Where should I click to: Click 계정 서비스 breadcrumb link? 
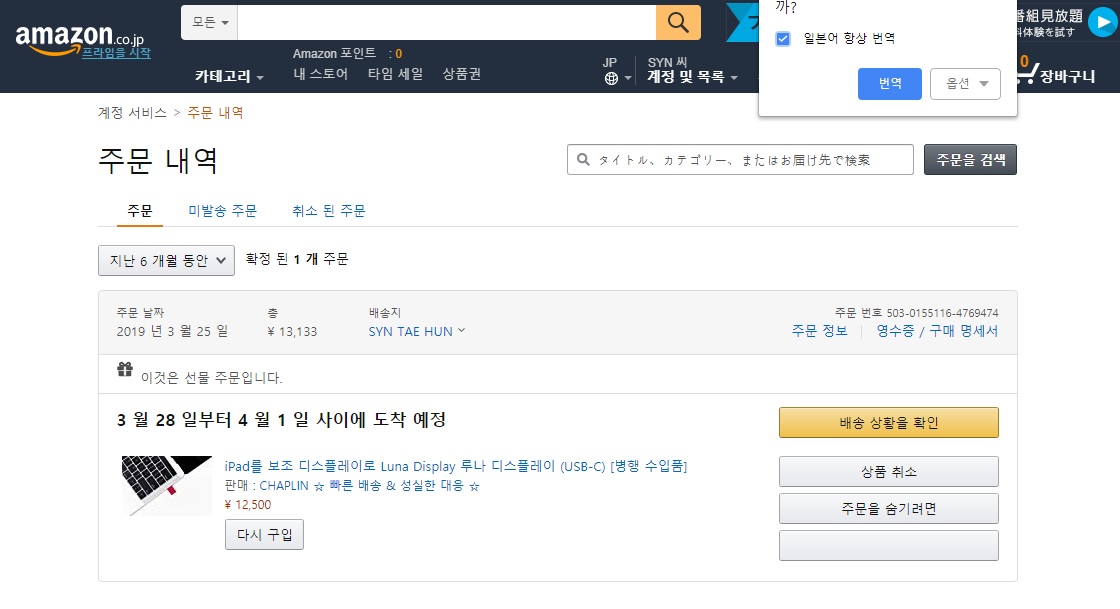[132, 113]
